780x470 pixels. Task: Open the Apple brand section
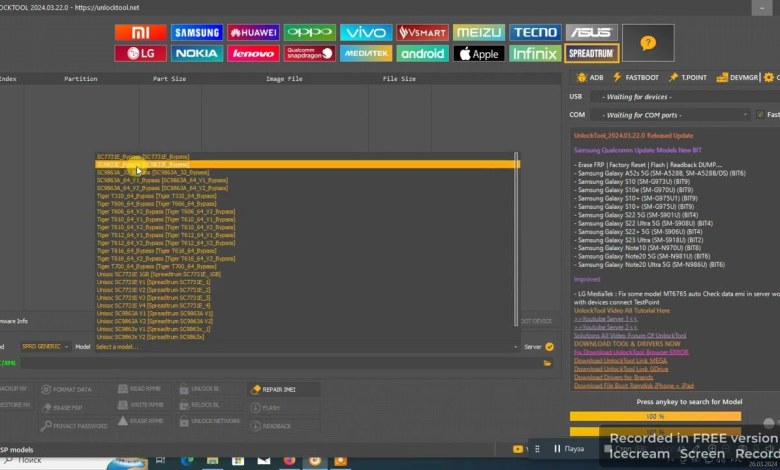(x=479, y=53)
